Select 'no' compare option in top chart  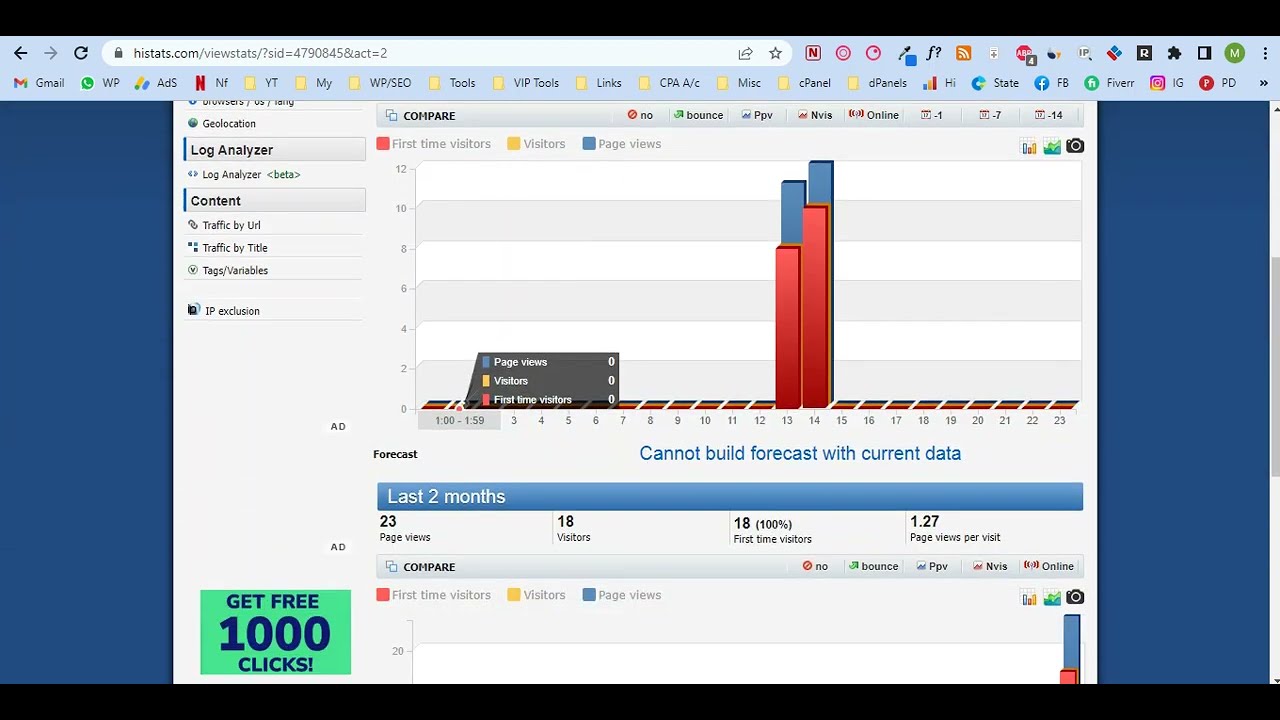640,115
